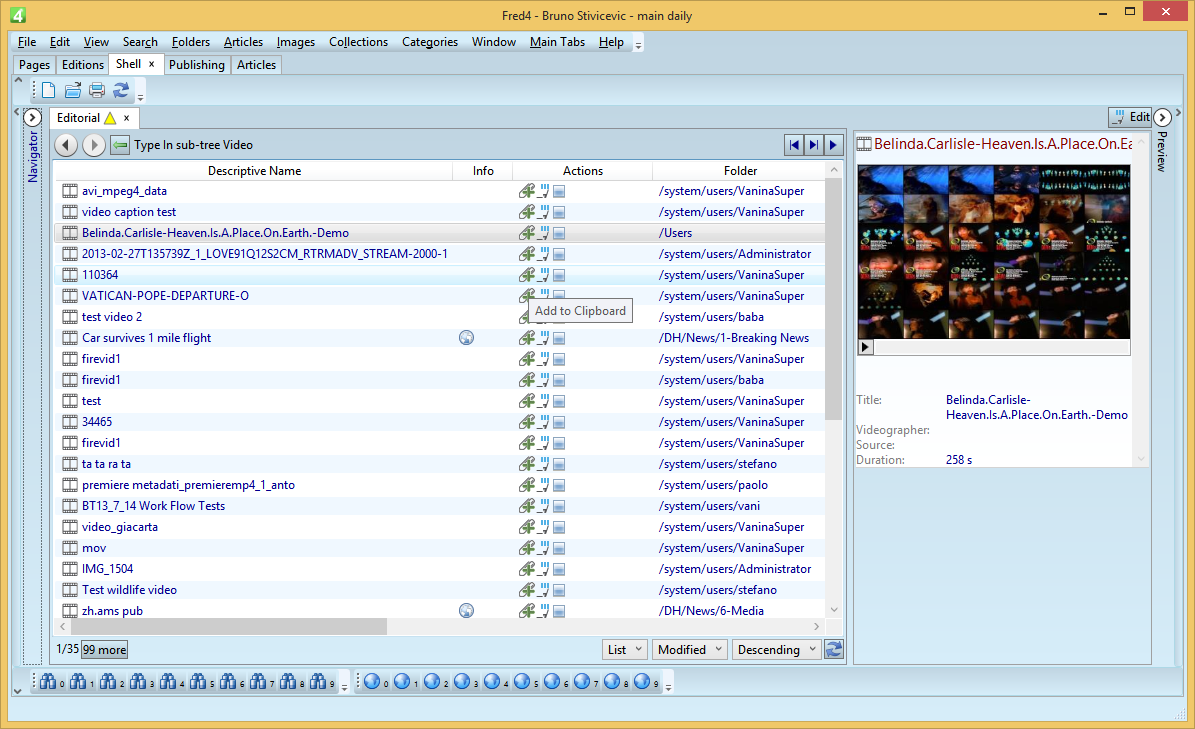Click the paperclip plus icon in the 110364 row
Image resolution: width=1195 pixels, height=729 pixels.
pyautogui.click(x=527, y=275)
